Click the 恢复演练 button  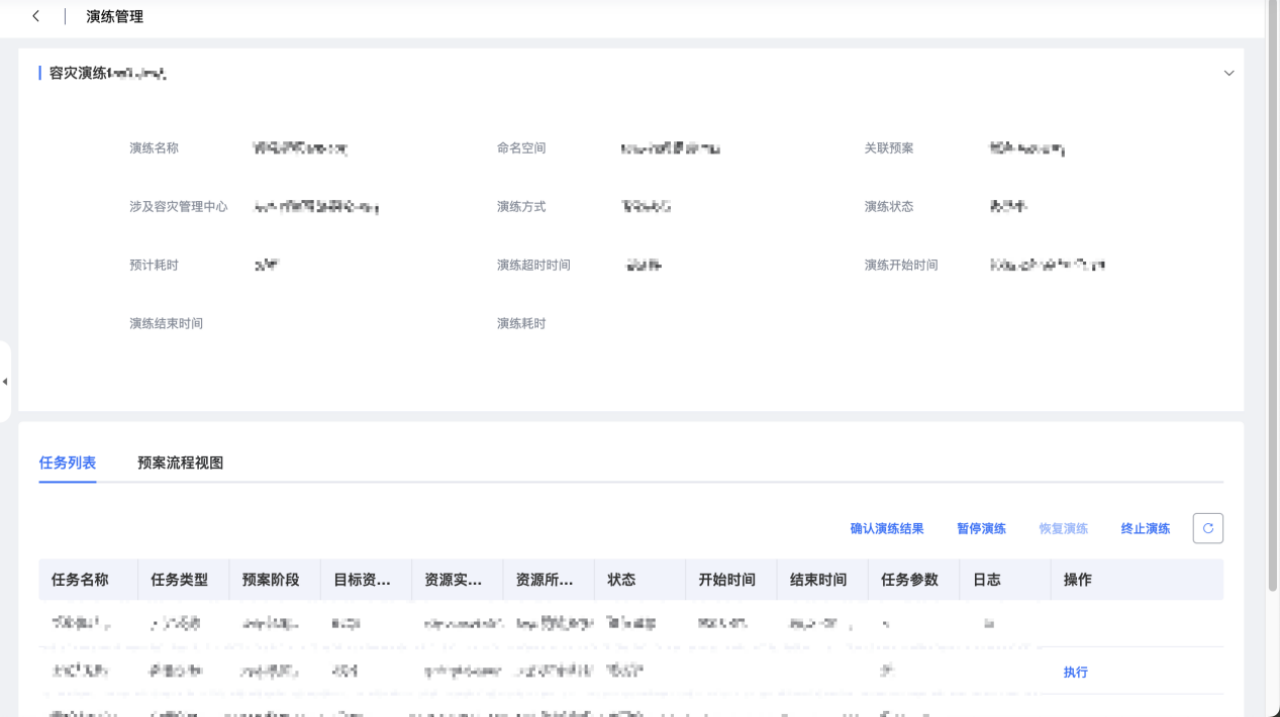(1063, 529)
